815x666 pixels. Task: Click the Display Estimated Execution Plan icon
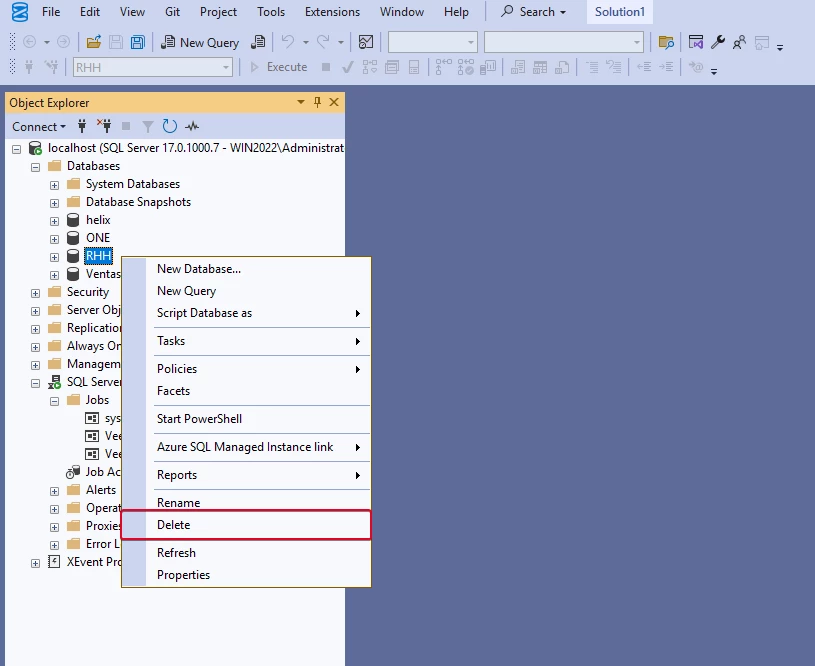click(x=370, y=67)
